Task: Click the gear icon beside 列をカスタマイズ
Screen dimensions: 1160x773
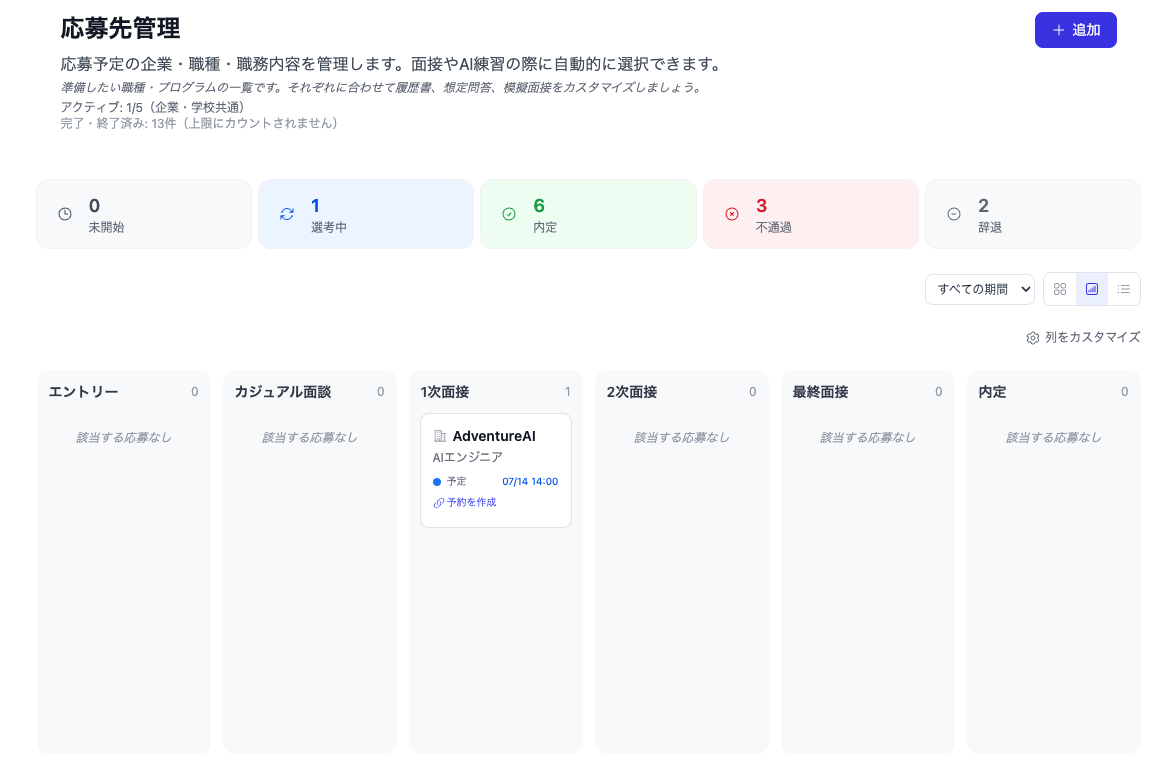Action: [x=1033, y=338]
